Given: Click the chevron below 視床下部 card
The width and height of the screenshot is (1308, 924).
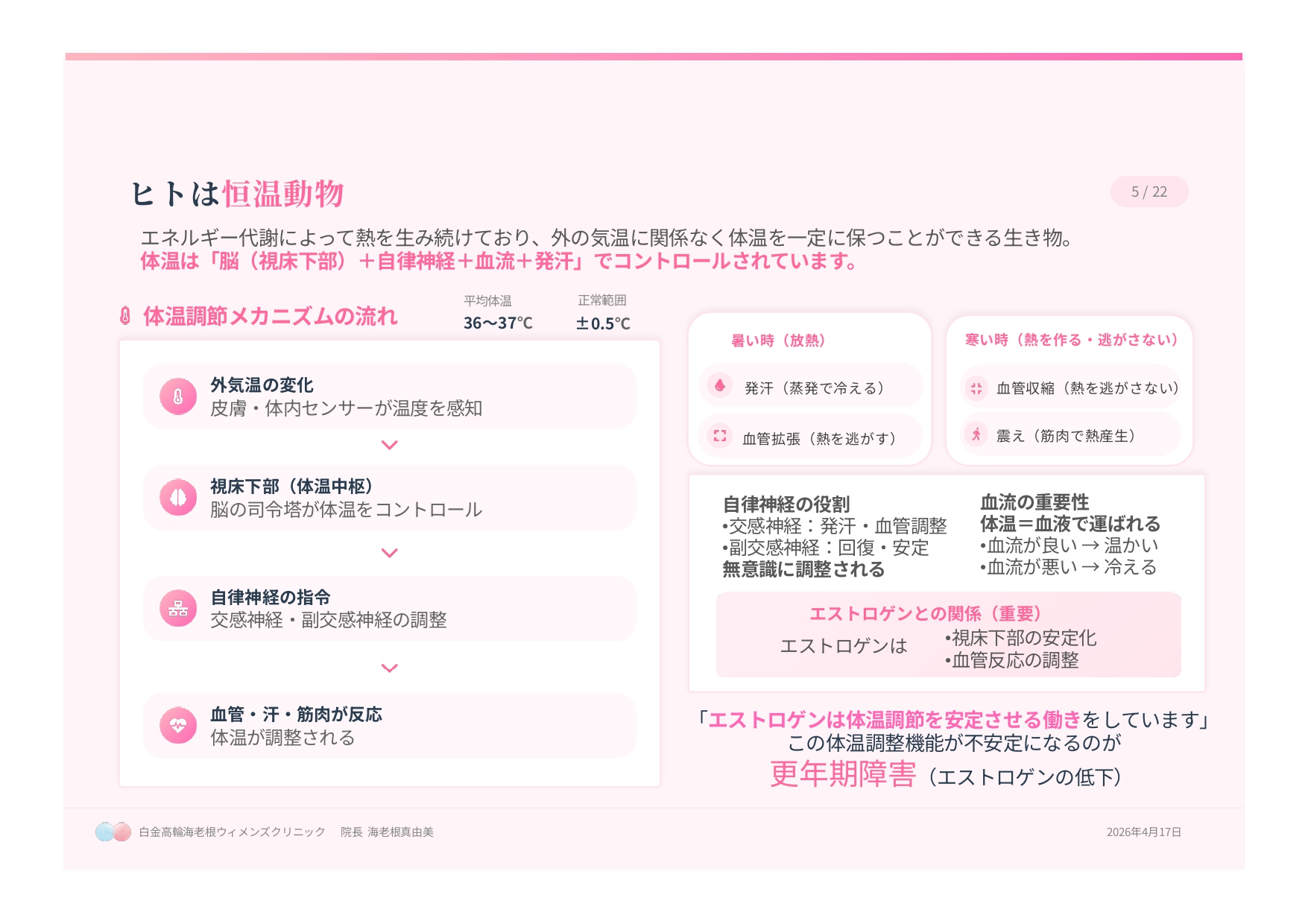Looking at the screenshot, I should (x=389, y=553).
